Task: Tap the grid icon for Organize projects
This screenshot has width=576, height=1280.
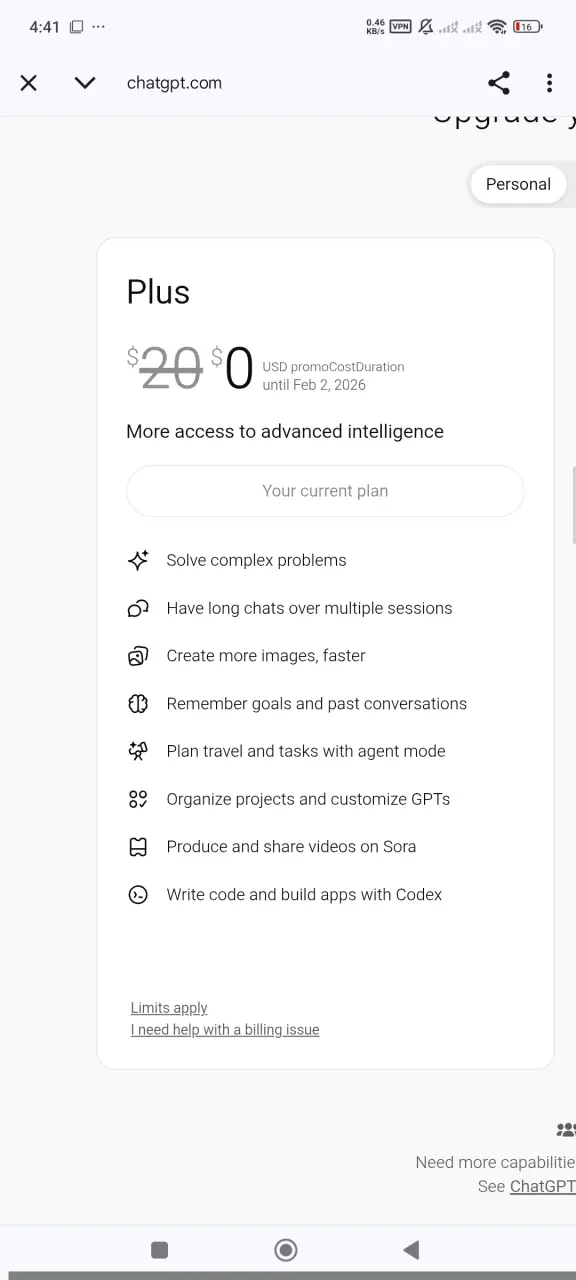Action: (x=138, y=799)
